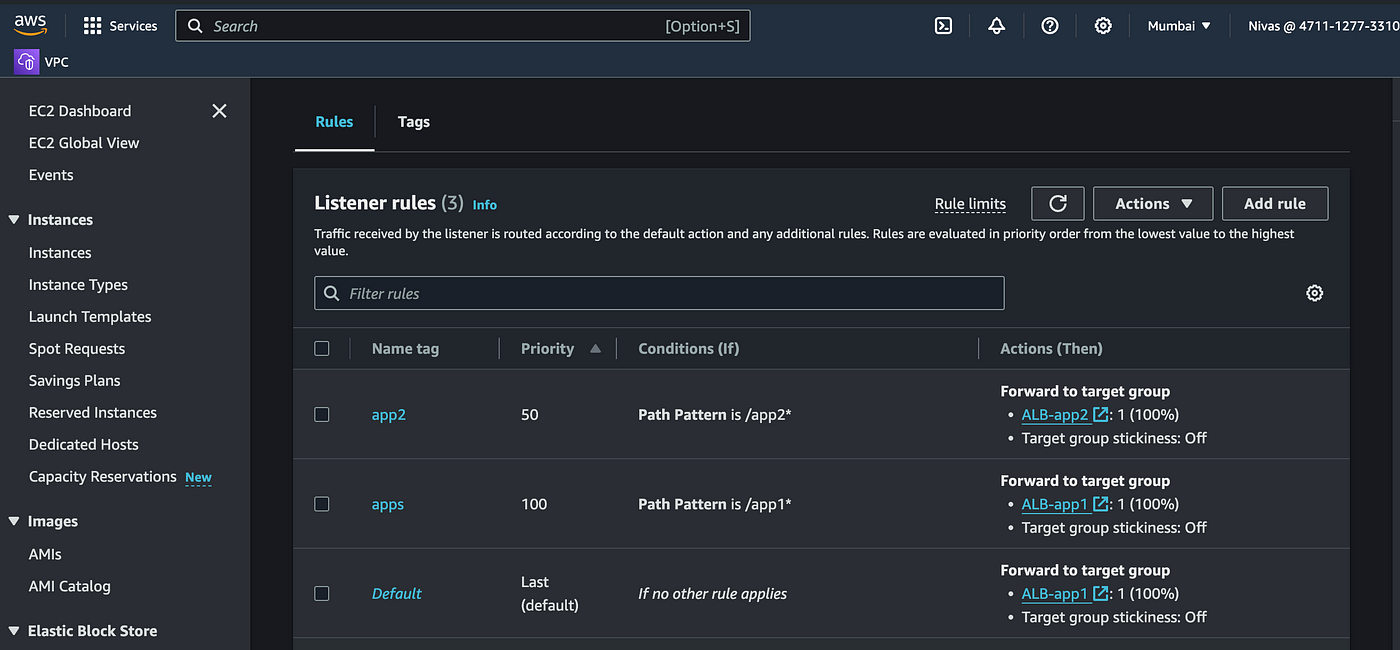Open EC2 Global View
This screenshot has height=650, width=1400.
coord(84,143)
